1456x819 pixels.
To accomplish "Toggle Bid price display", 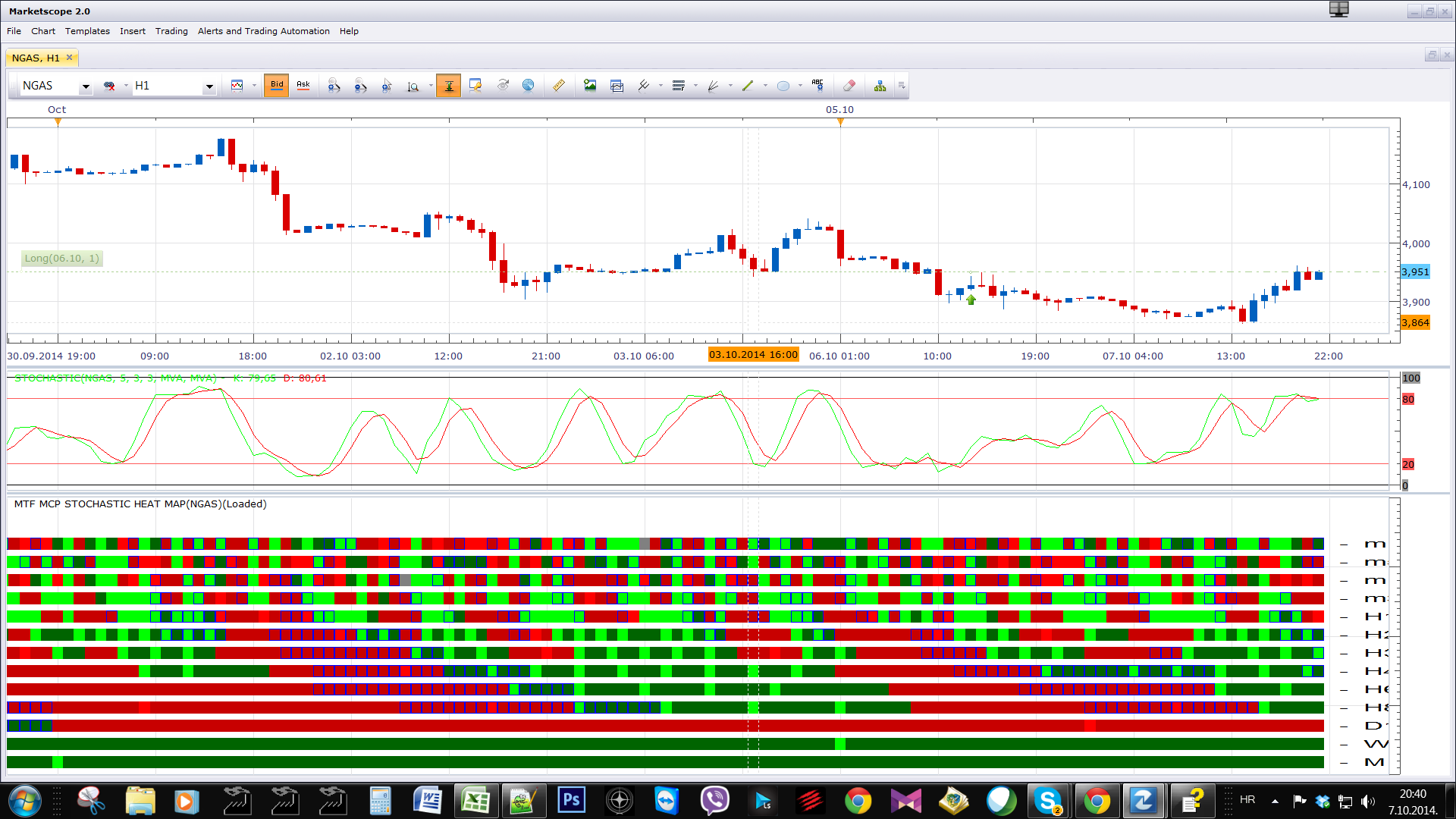I will click(277, 86).
